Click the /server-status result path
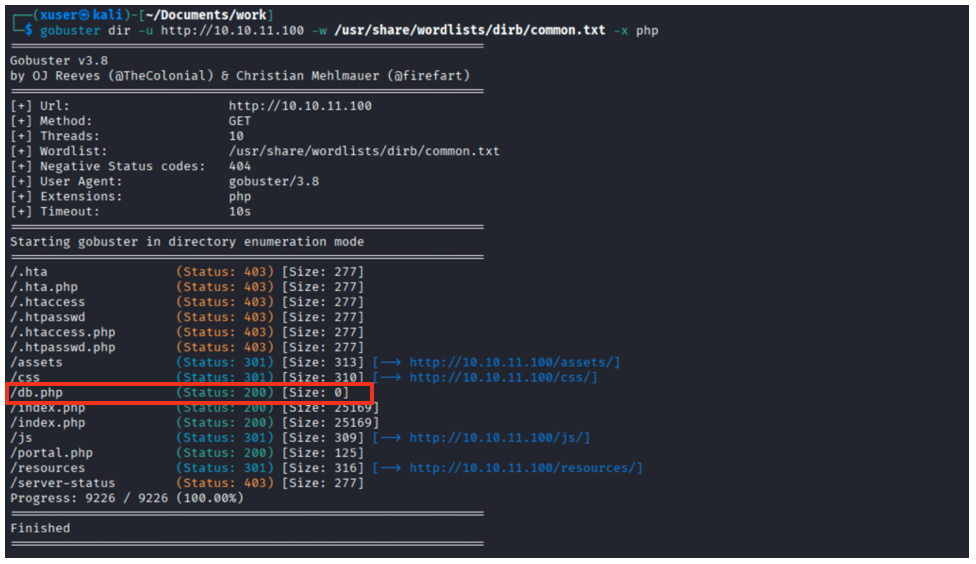The width and height of the screenshot is (976, 564). [62, 483]
